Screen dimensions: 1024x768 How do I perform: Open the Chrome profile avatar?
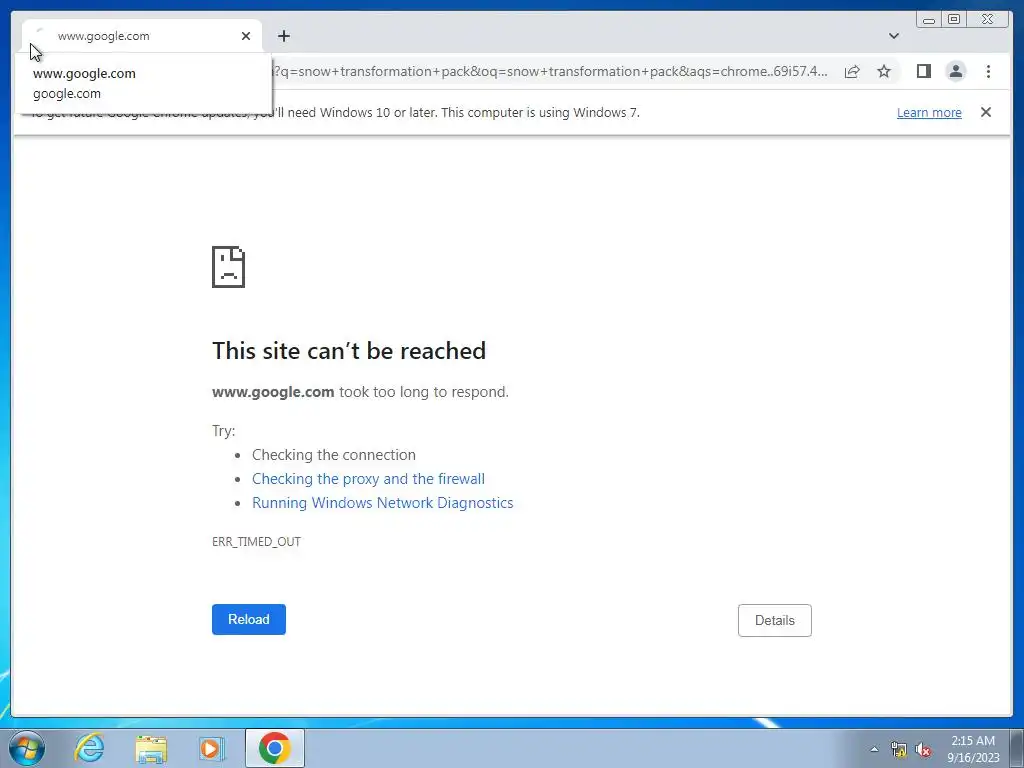[955, 71]
